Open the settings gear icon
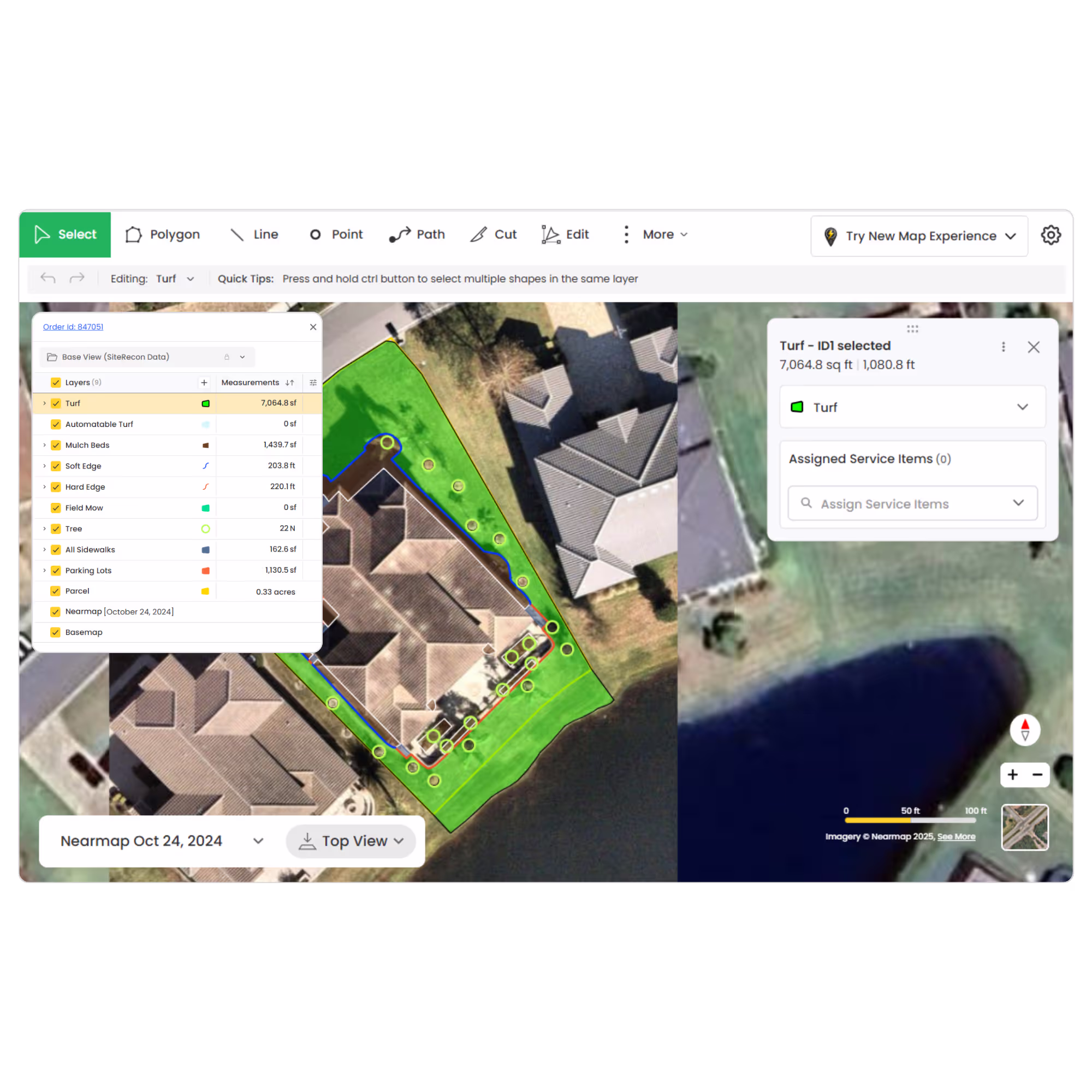Image resolution: width=1092 pixels, height=1092 pixels. 1051,235
